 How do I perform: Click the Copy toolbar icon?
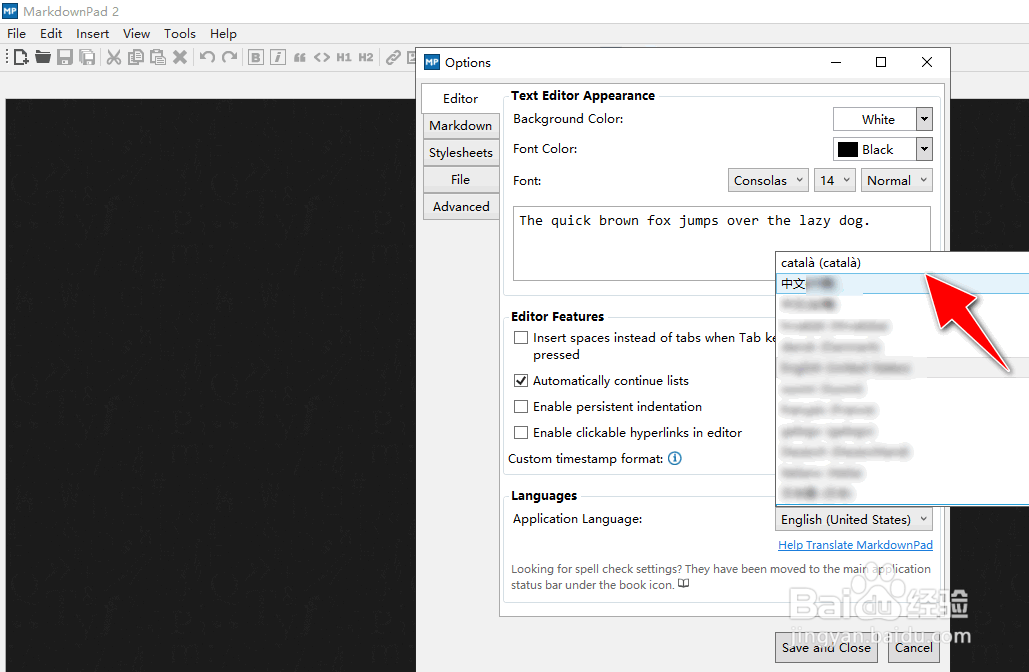coord(136,58)
